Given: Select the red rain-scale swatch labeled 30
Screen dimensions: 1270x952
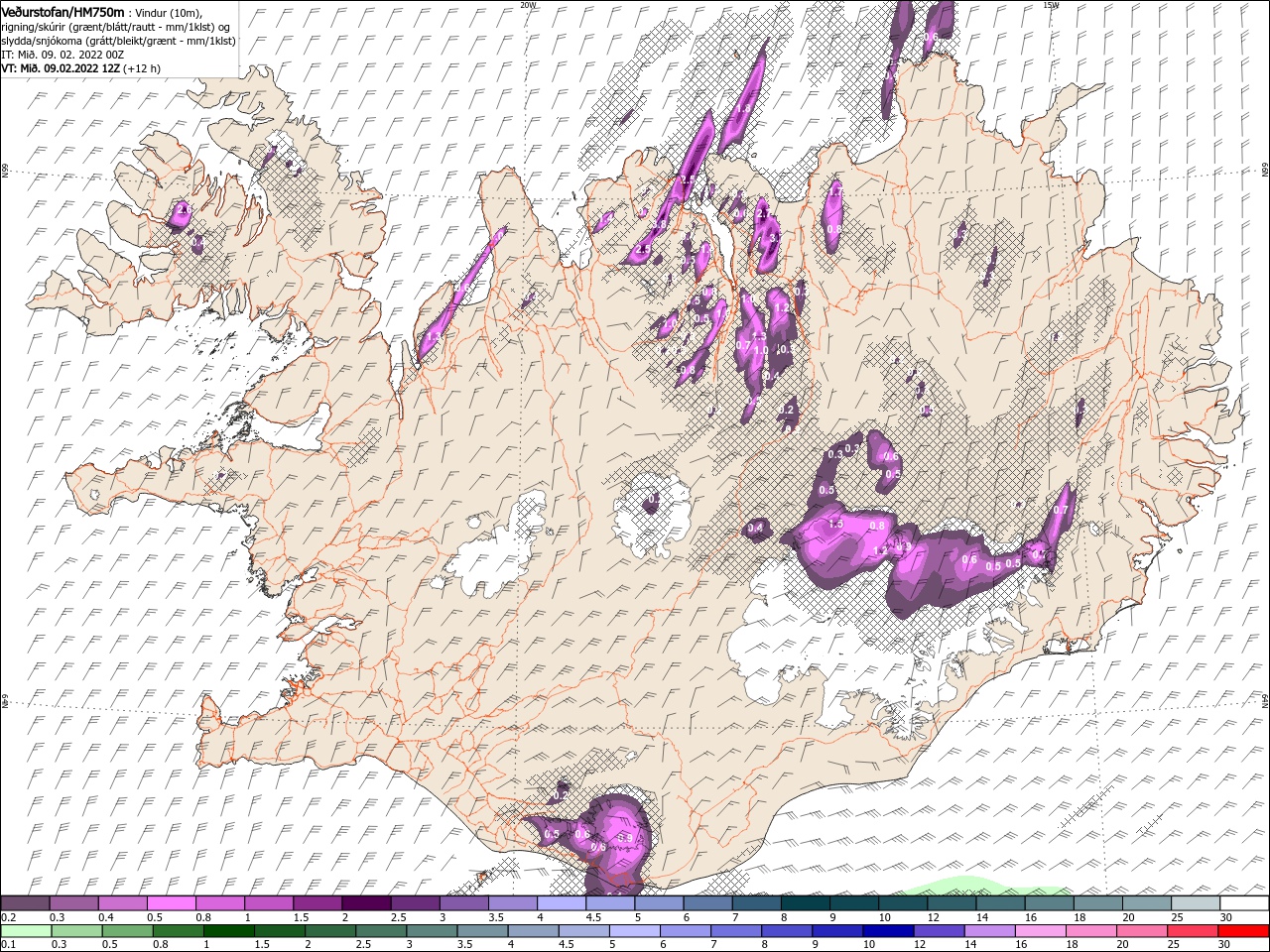Looking at the screenshot, I should pos(1243,931).
